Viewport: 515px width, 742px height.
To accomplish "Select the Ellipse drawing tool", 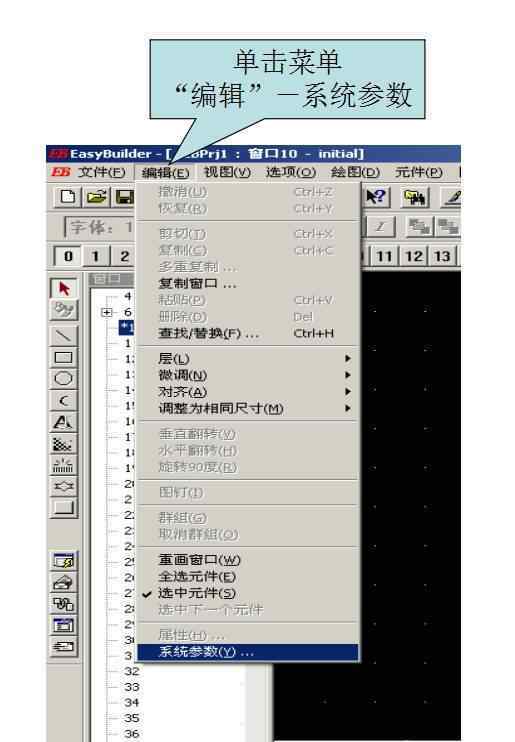I will pyautogui.click(x=64, y=379).
